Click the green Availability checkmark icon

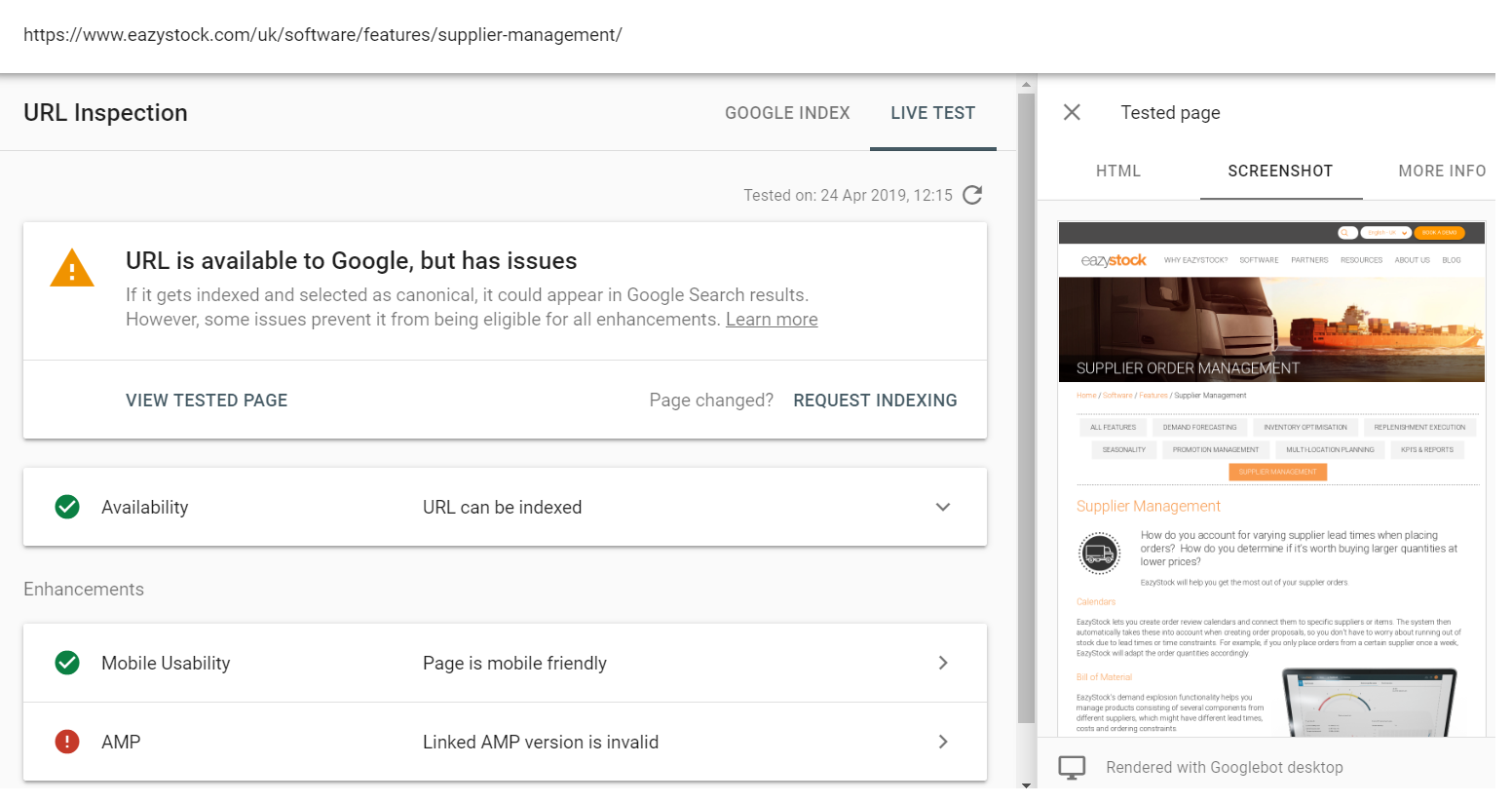[67, 507]
